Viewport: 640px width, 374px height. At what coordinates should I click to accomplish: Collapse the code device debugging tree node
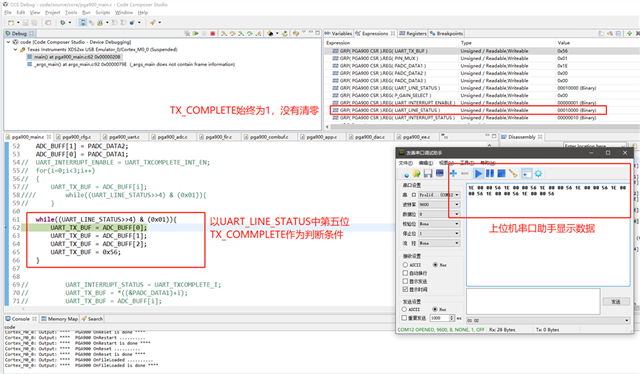coord(8,42)
